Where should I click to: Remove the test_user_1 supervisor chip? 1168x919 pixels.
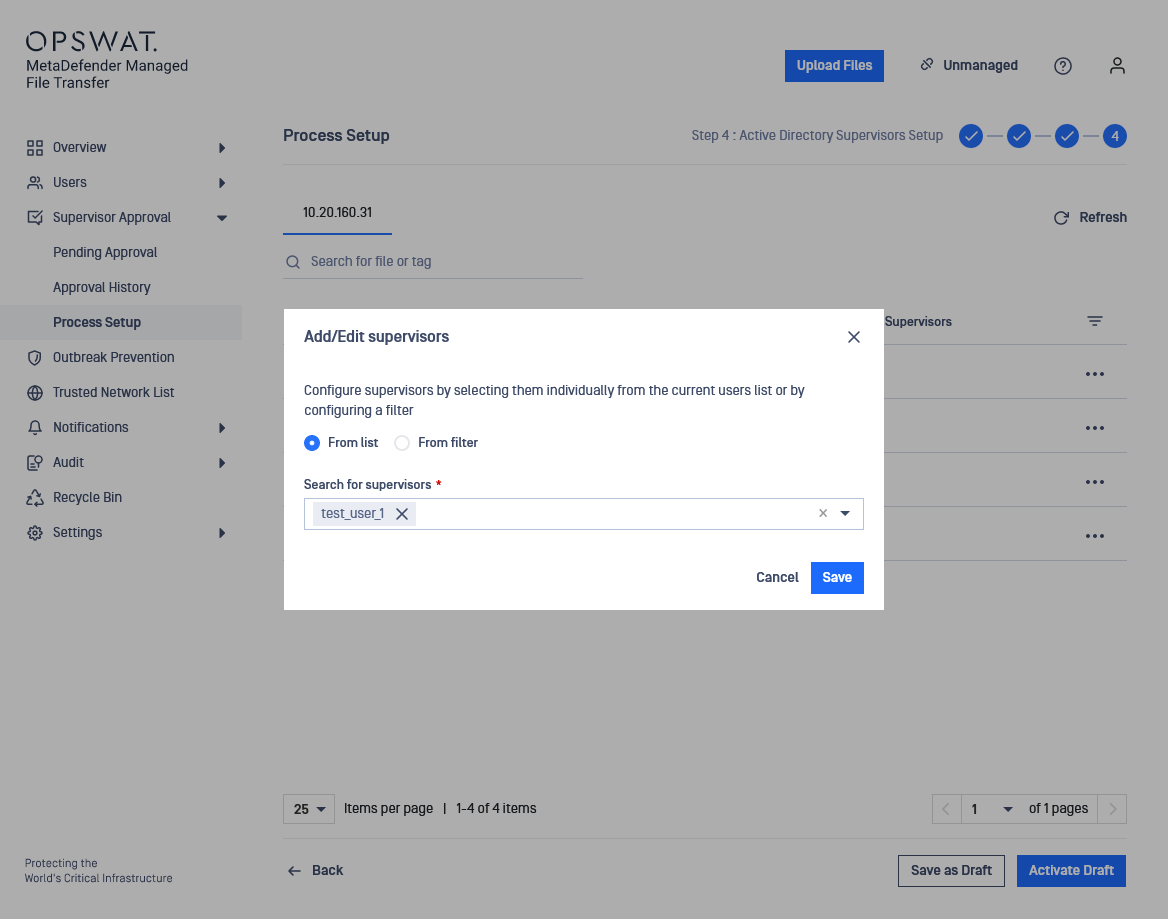click(x=402, y=514)
